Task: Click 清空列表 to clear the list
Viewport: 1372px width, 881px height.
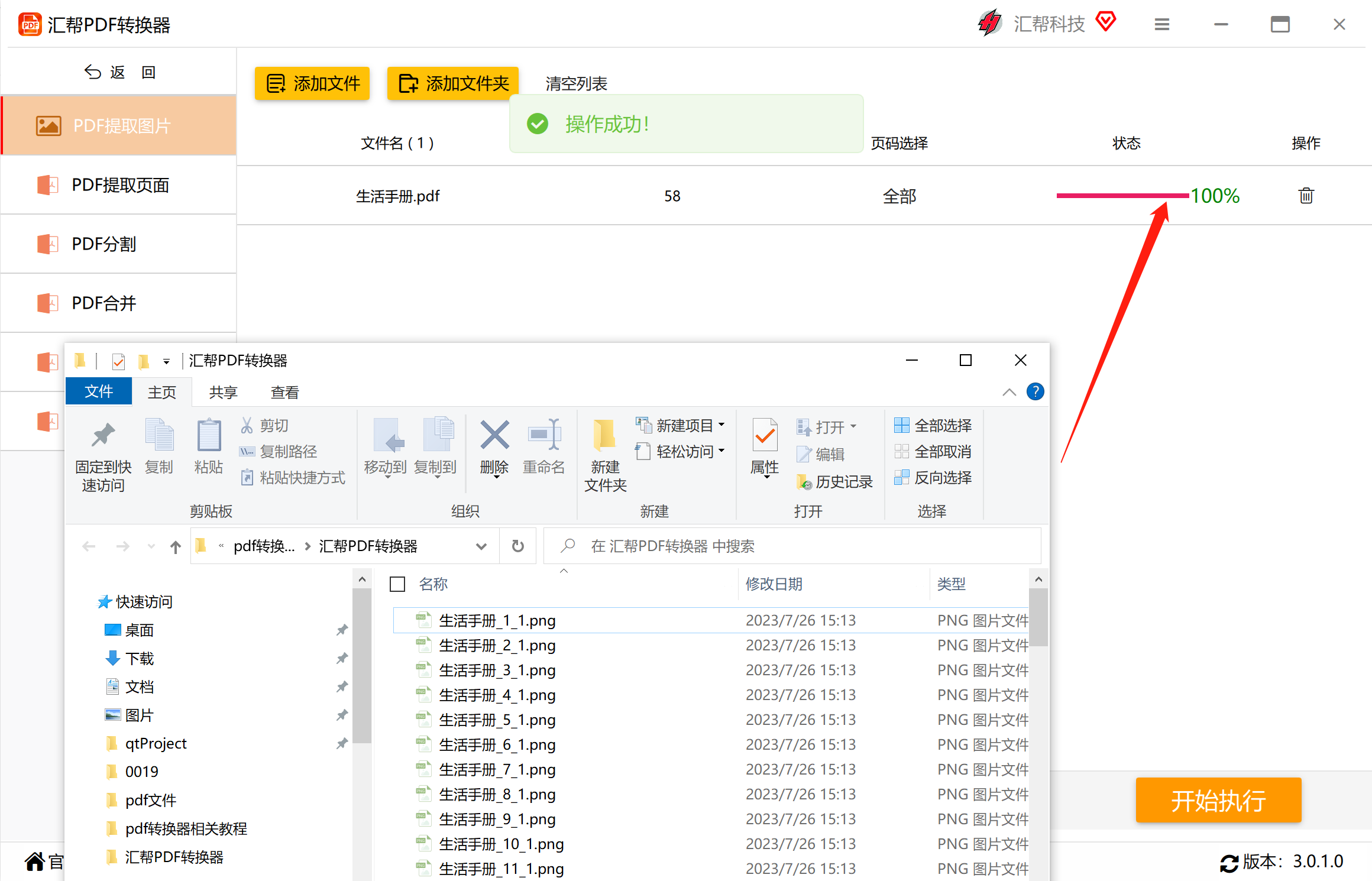Action: point(576,84)
